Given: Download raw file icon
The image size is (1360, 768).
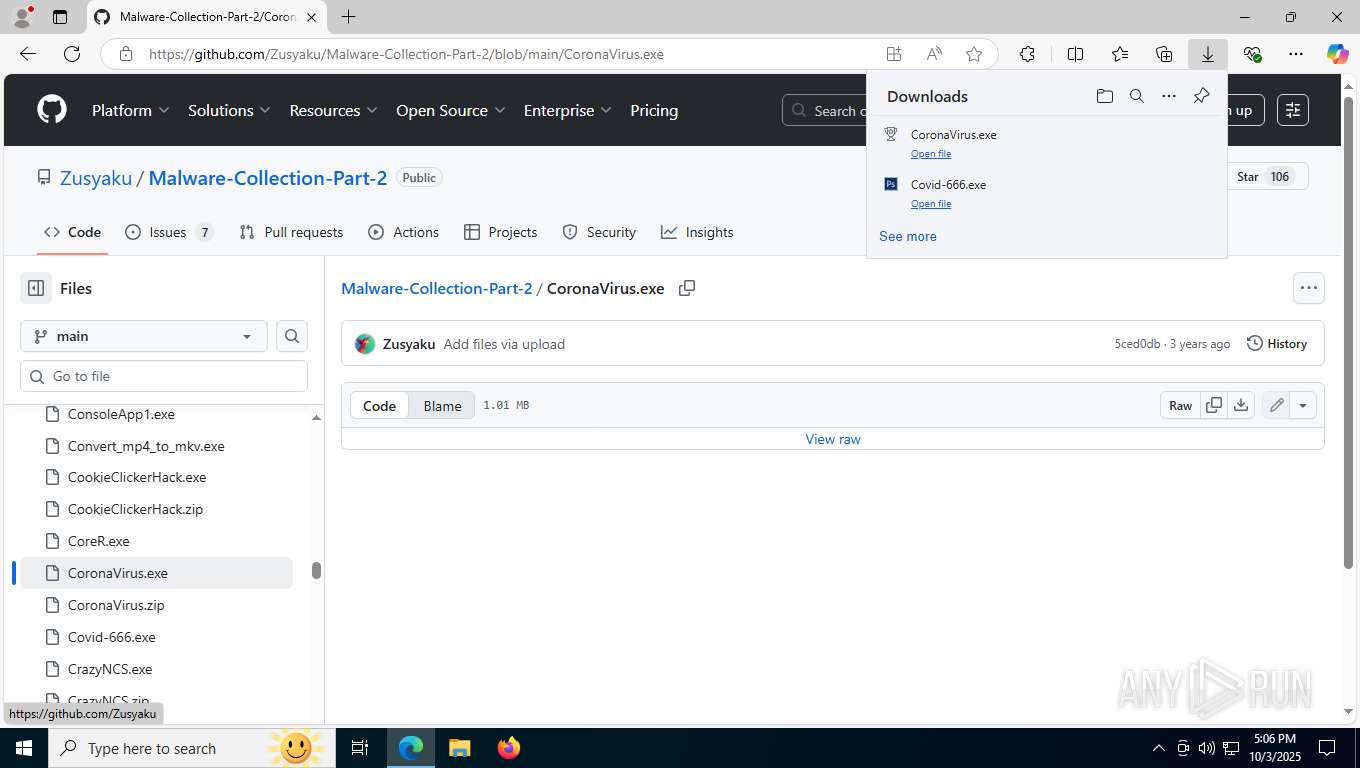Looking at the screenshot, I should click(1241, 405).
